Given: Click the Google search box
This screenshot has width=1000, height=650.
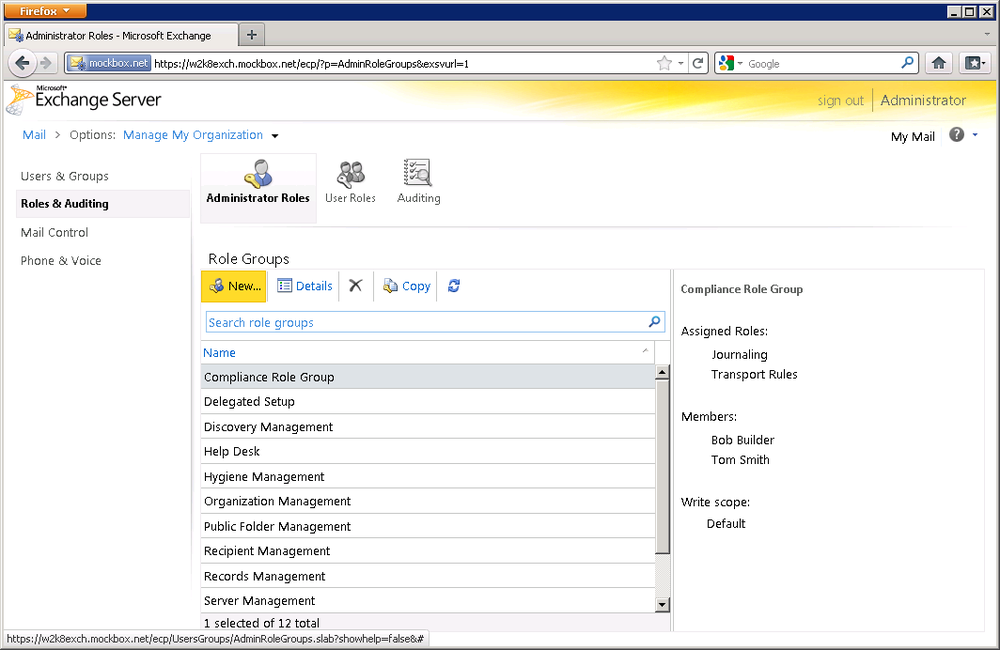Looking at the screenshot, I should [x=821, y=64].
